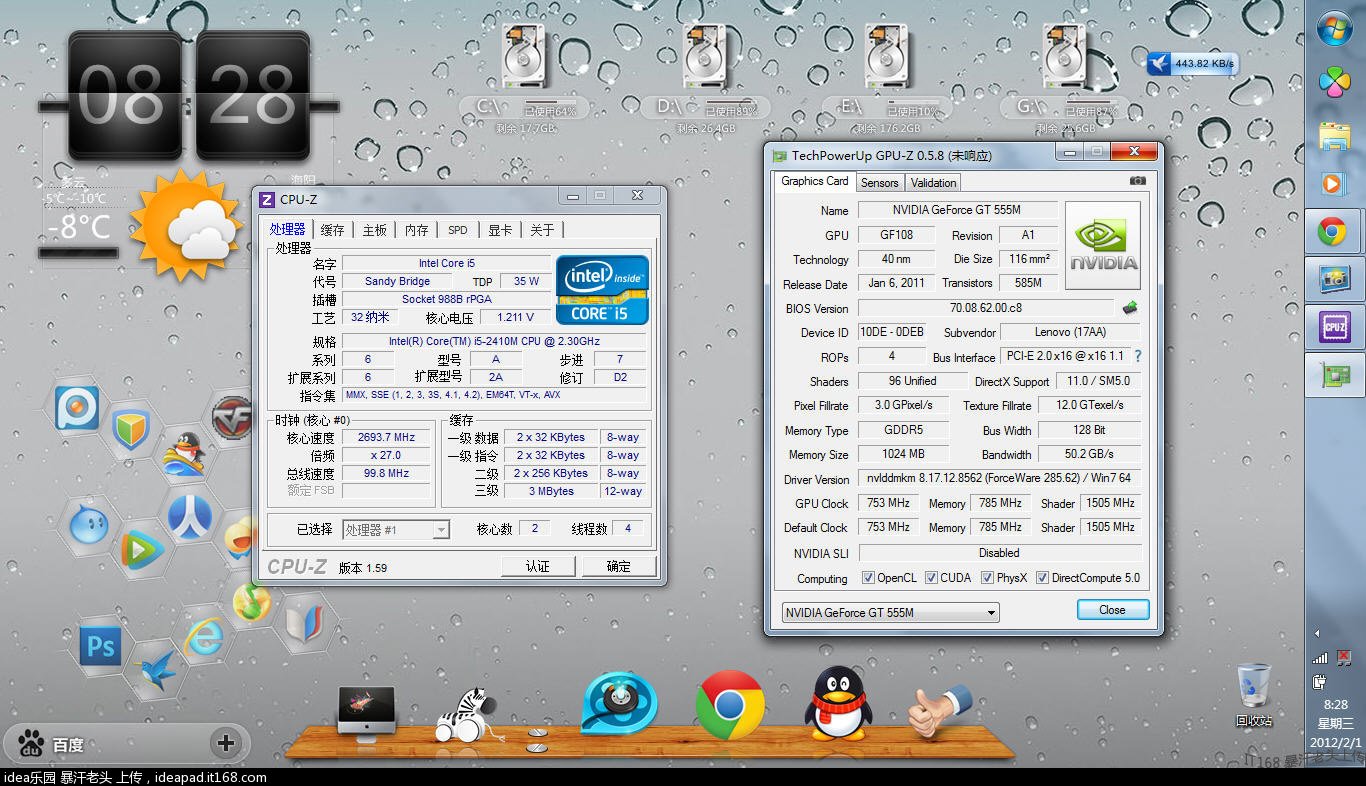Open the Recycle Bin on the desktop
This screenshot has height=786, width=1366.
tap(1253, 695)
